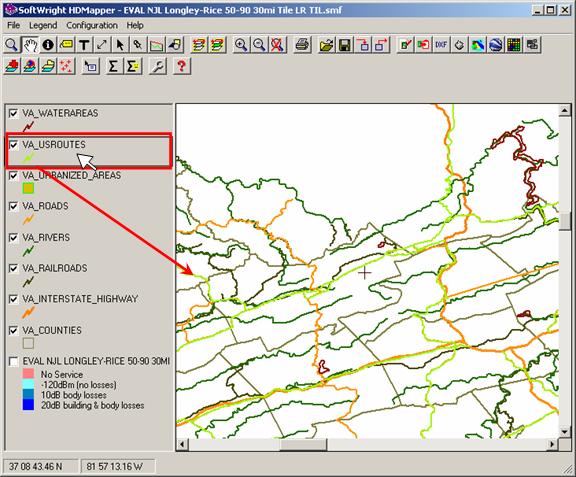576x477 pixels.
Task: Open the Legend menu
Action: (x=43, y=25)
